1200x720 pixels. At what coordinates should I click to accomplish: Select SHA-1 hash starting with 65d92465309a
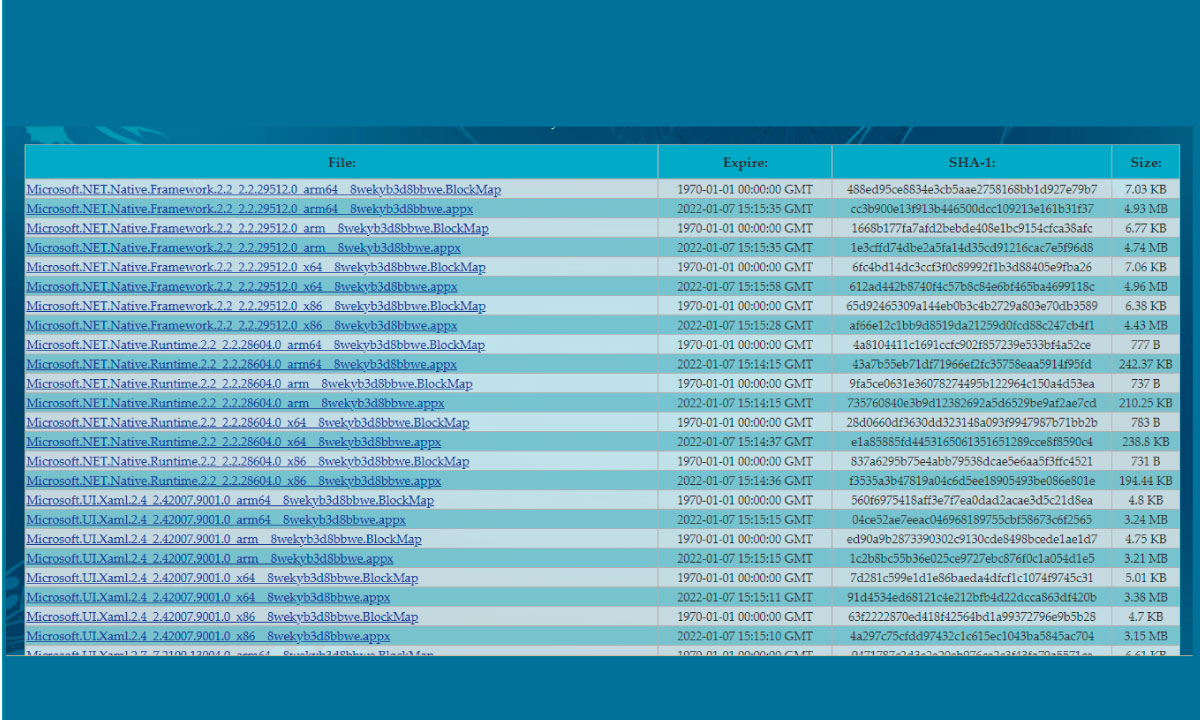coord(972,306)
